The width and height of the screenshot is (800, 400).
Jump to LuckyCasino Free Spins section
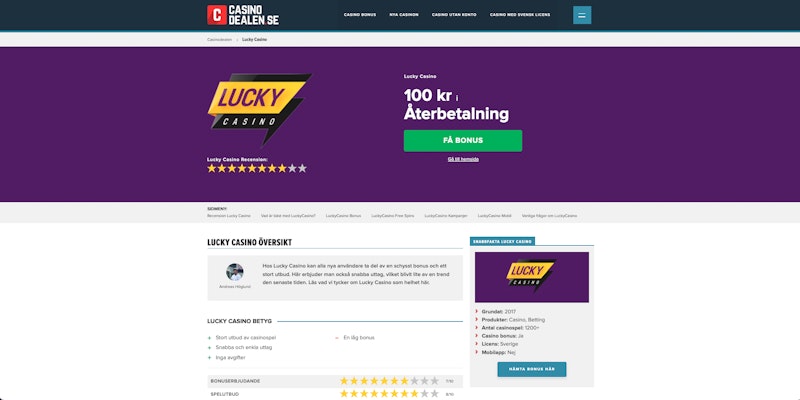point(393,216)
